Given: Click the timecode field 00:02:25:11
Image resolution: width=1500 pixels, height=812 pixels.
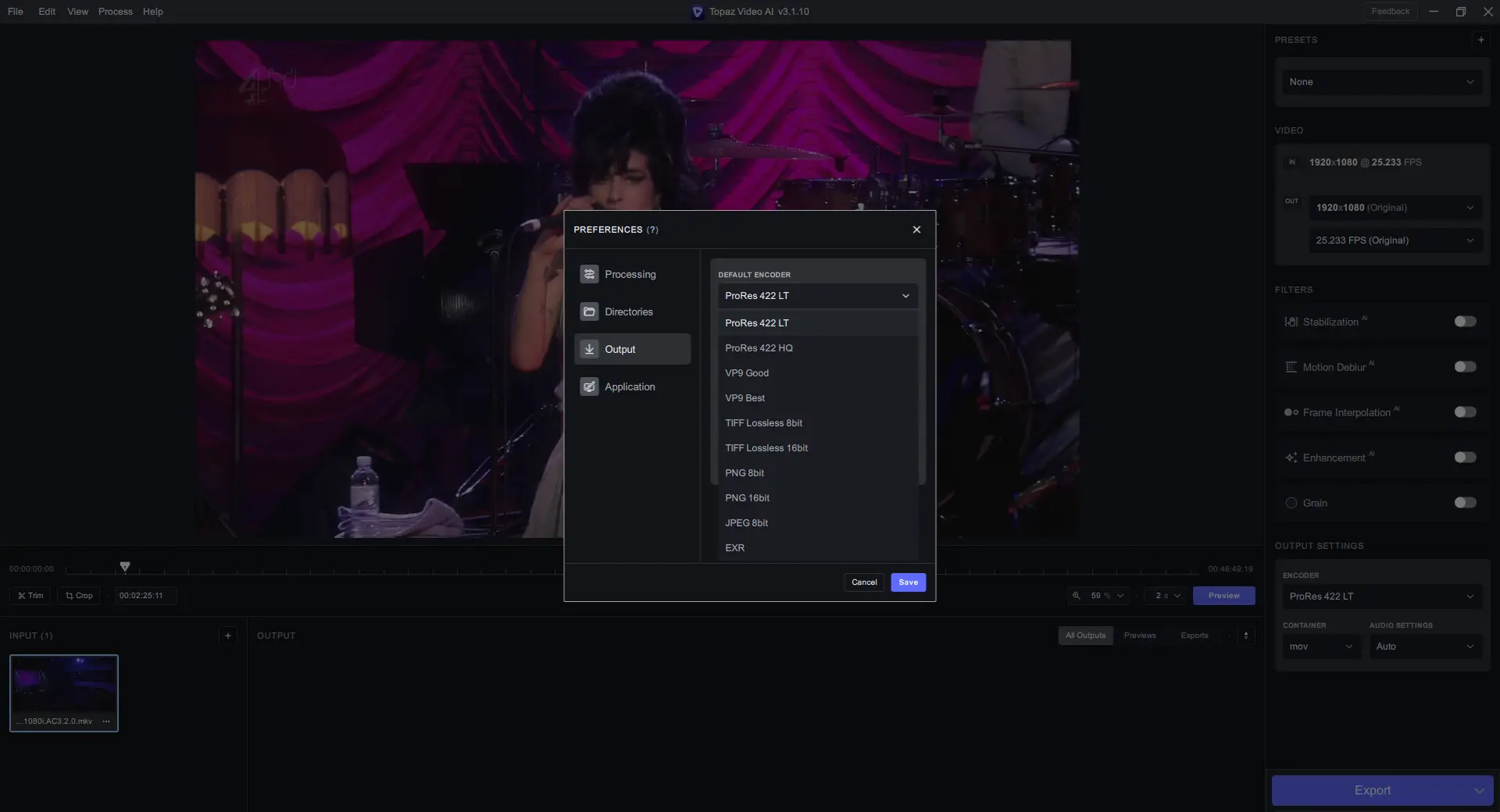Looking at the screenshot, I should click(145, 596).
